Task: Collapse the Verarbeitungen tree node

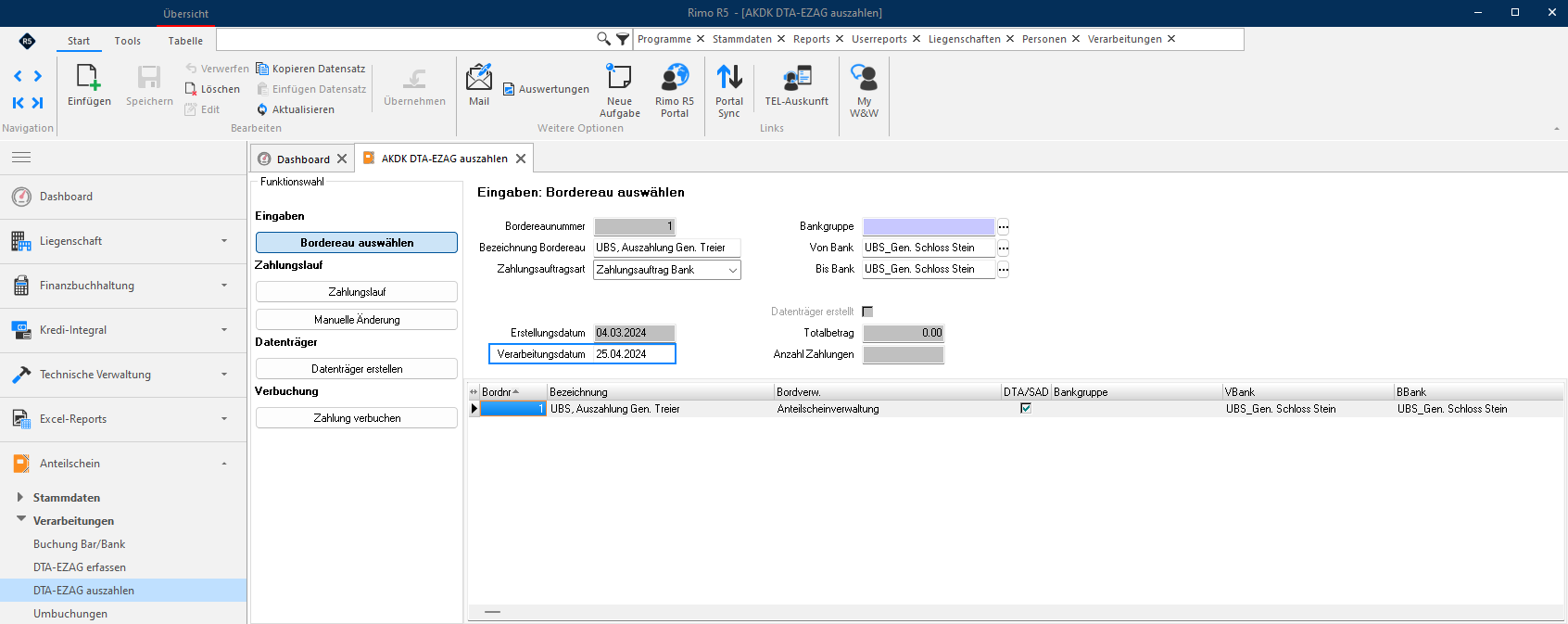Action: click(20, 519)
